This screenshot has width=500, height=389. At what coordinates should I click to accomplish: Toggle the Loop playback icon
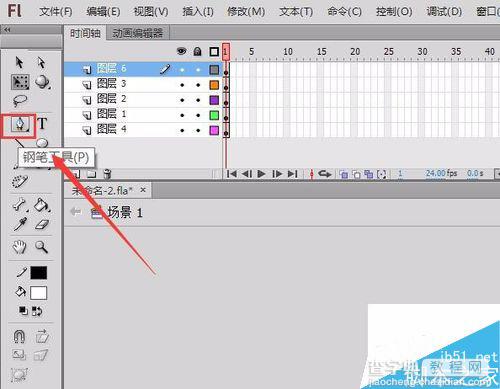tap(324, 174)
